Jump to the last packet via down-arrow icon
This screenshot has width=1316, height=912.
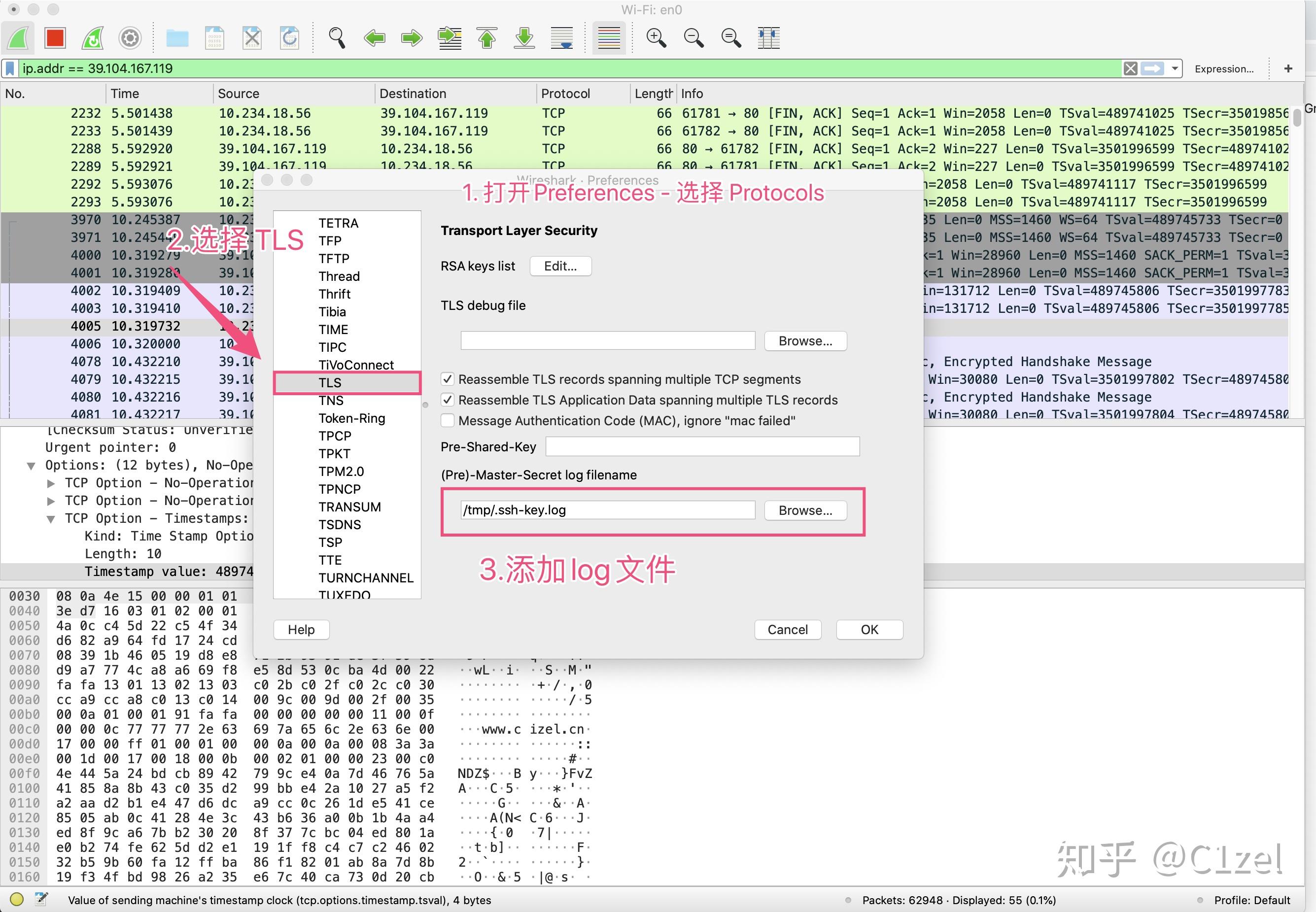524,38
